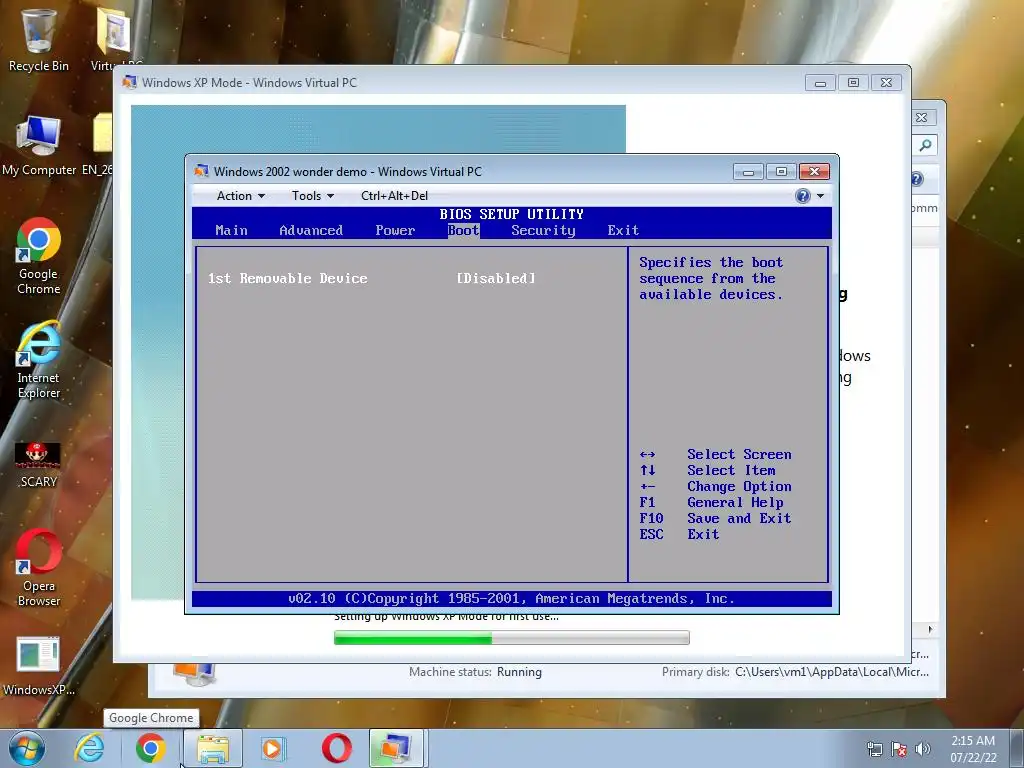1024x768 pixels.
Task: Click the [Disabled] option value
Action: 496,278
